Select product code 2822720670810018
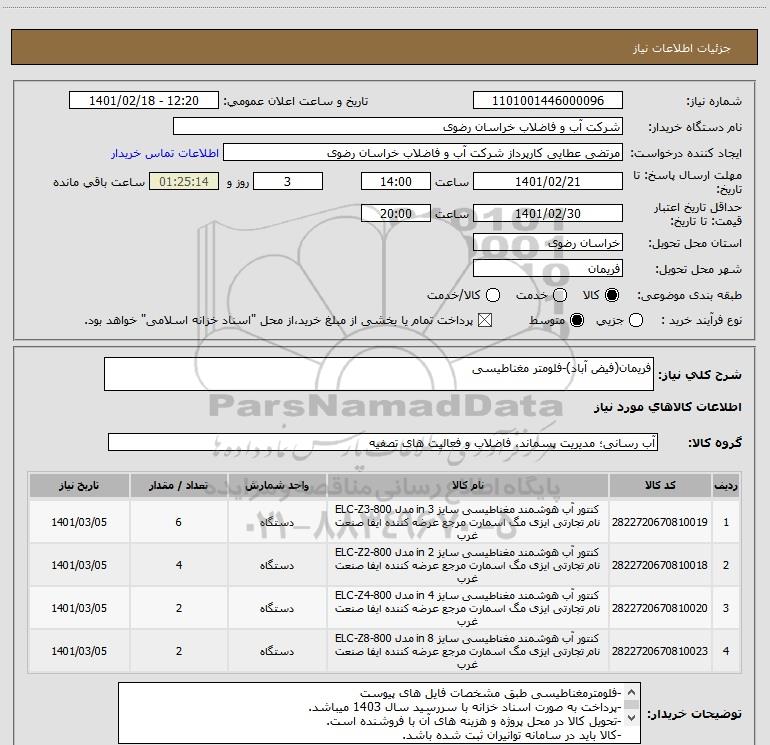The height and width of the screenshot is (745, 770). (x=660, y=565)
